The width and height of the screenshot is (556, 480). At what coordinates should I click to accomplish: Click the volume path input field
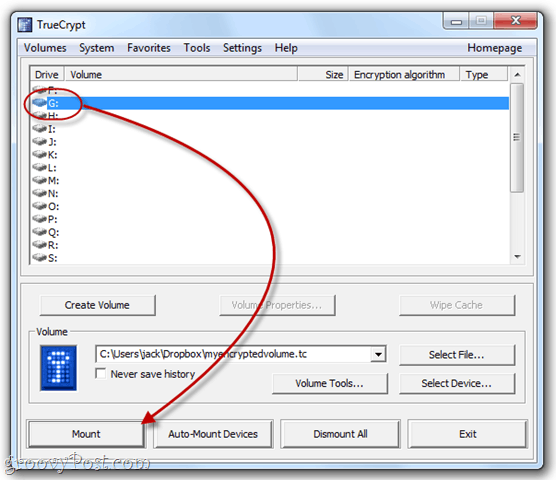[x=233, y=354]
